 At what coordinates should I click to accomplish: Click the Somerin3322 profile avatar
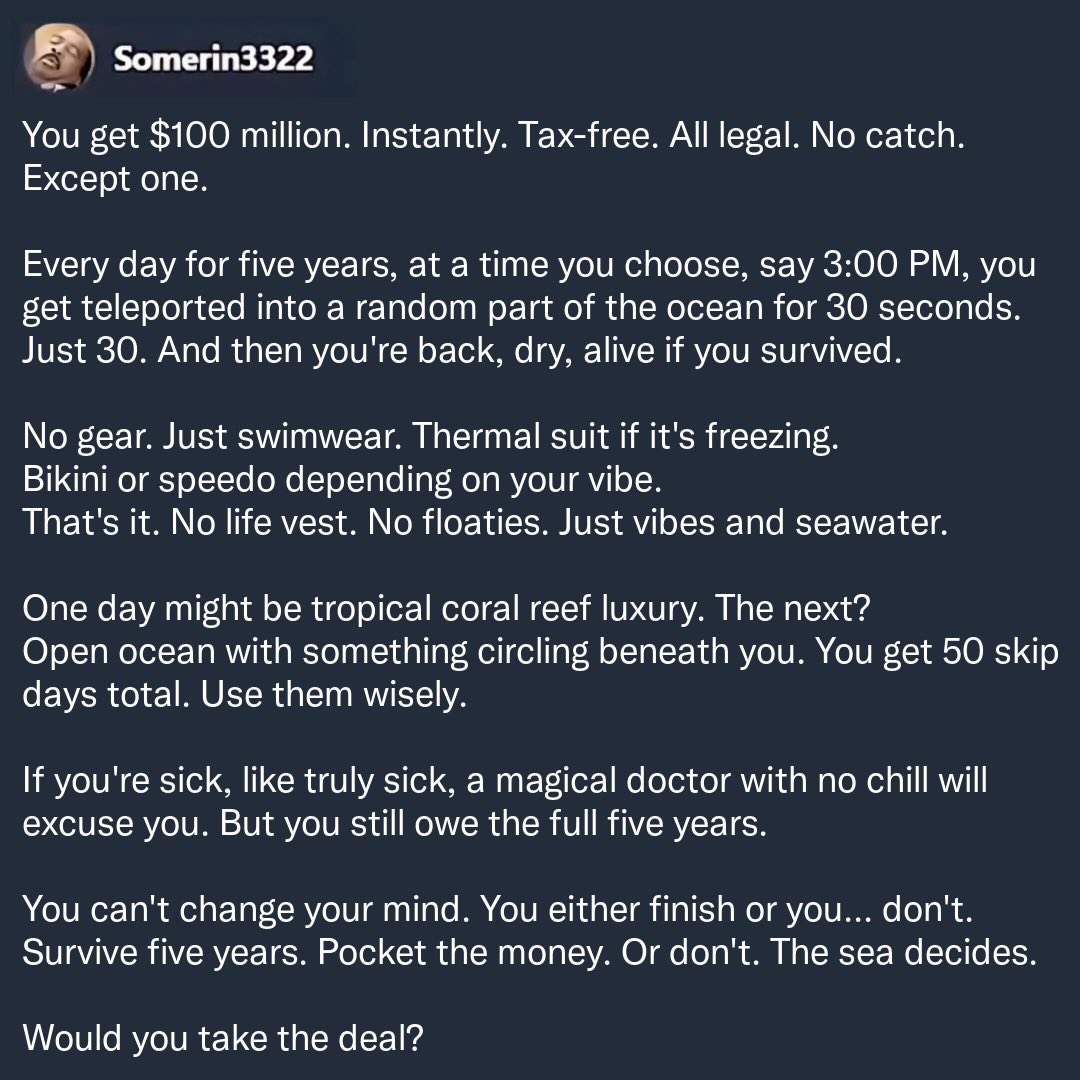point(63,57)
